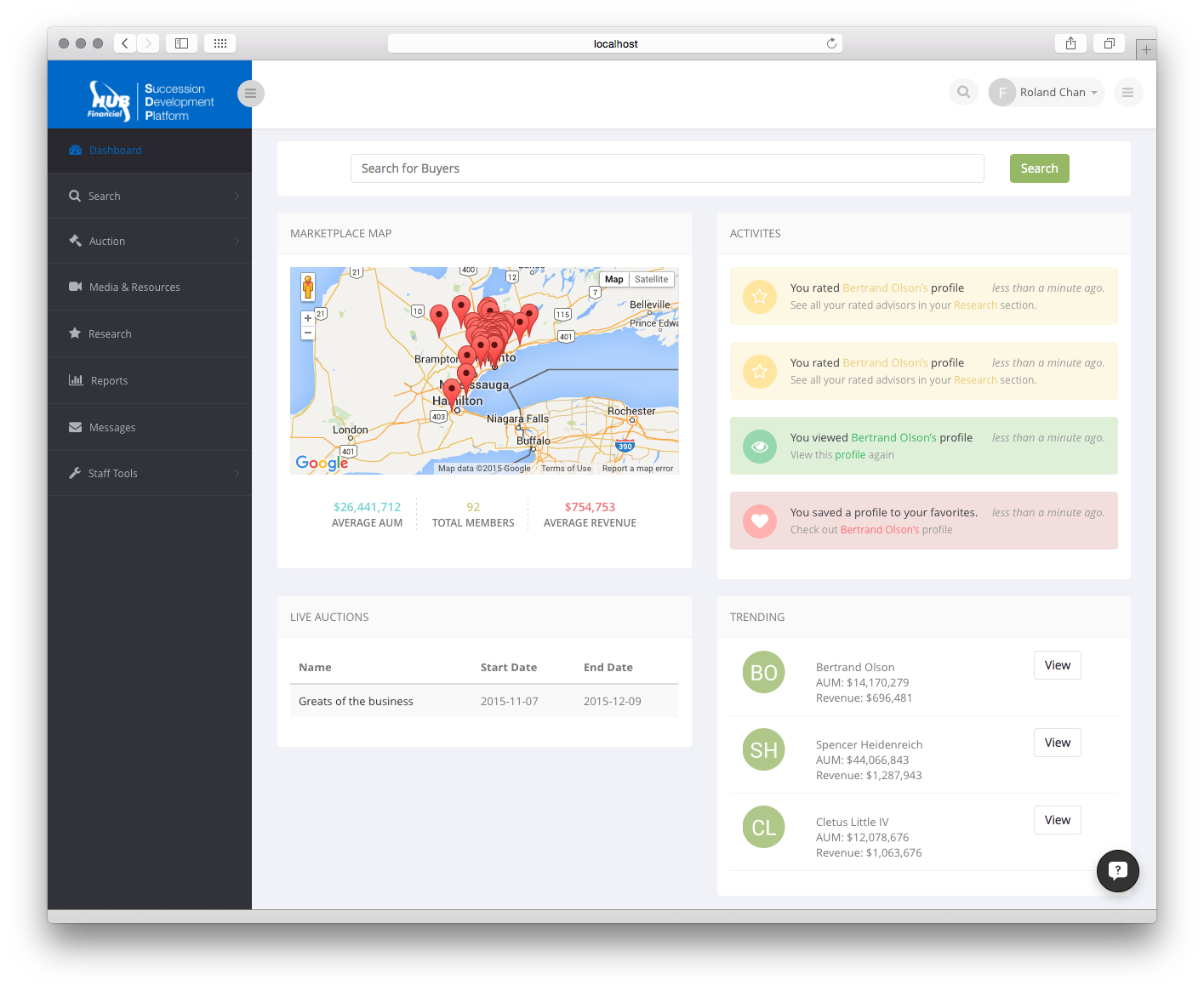Open the help chat bubble icon
This screenshot has width=1204, height=991.
1117,870
